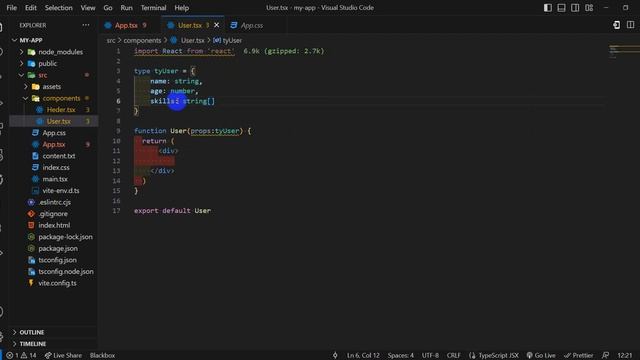Open the Go menu
The width and height of the screenshot is (640, 360).
108,8
